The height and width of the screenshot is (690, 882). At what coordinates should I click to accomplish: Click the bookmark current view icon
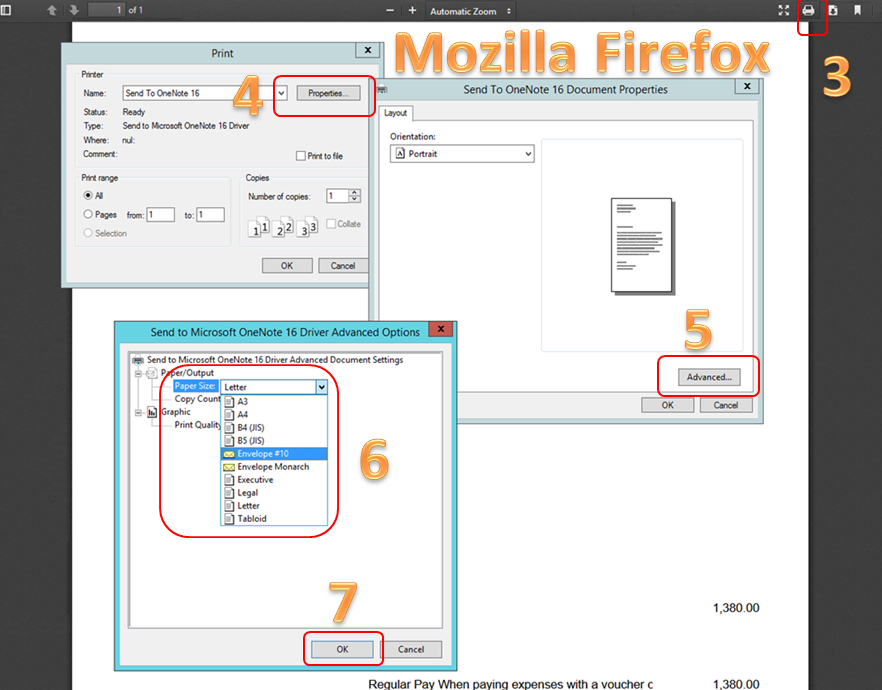click(857, 10)
